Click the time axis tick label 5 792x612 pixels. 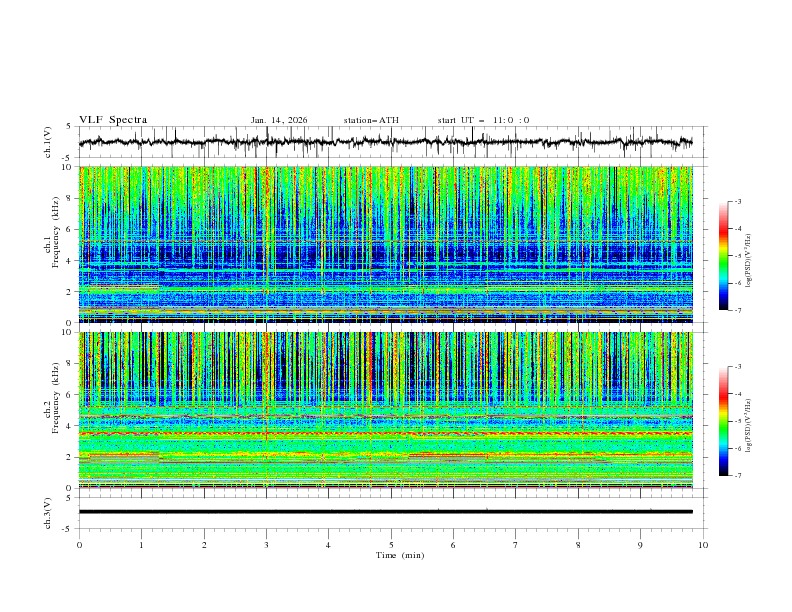pyautogui.click(x=391, y=545)
